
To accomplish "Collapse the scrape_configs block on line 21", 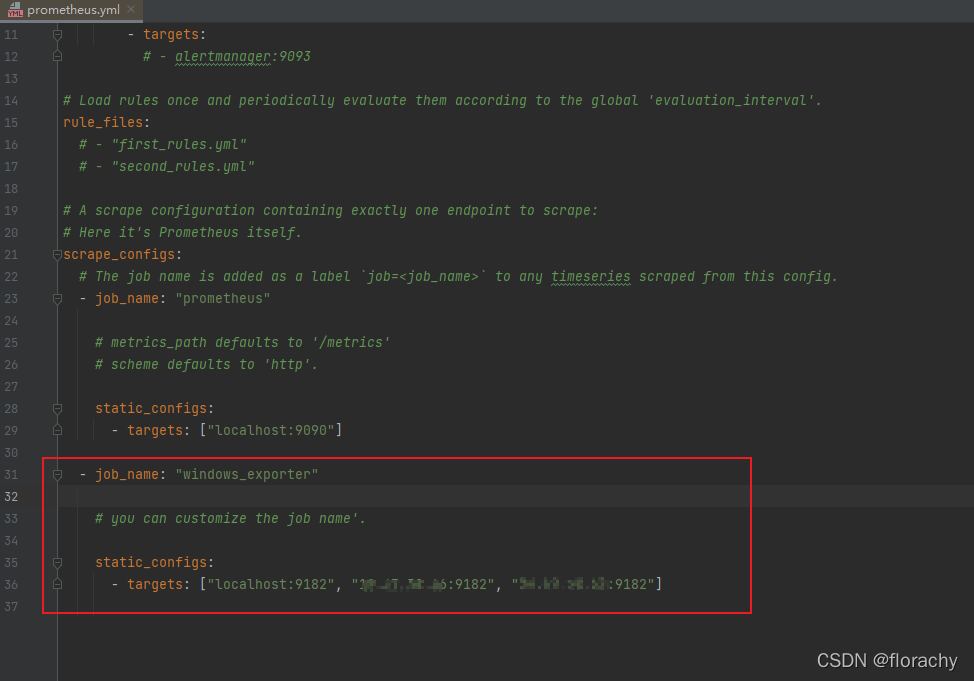I will 57,254.
